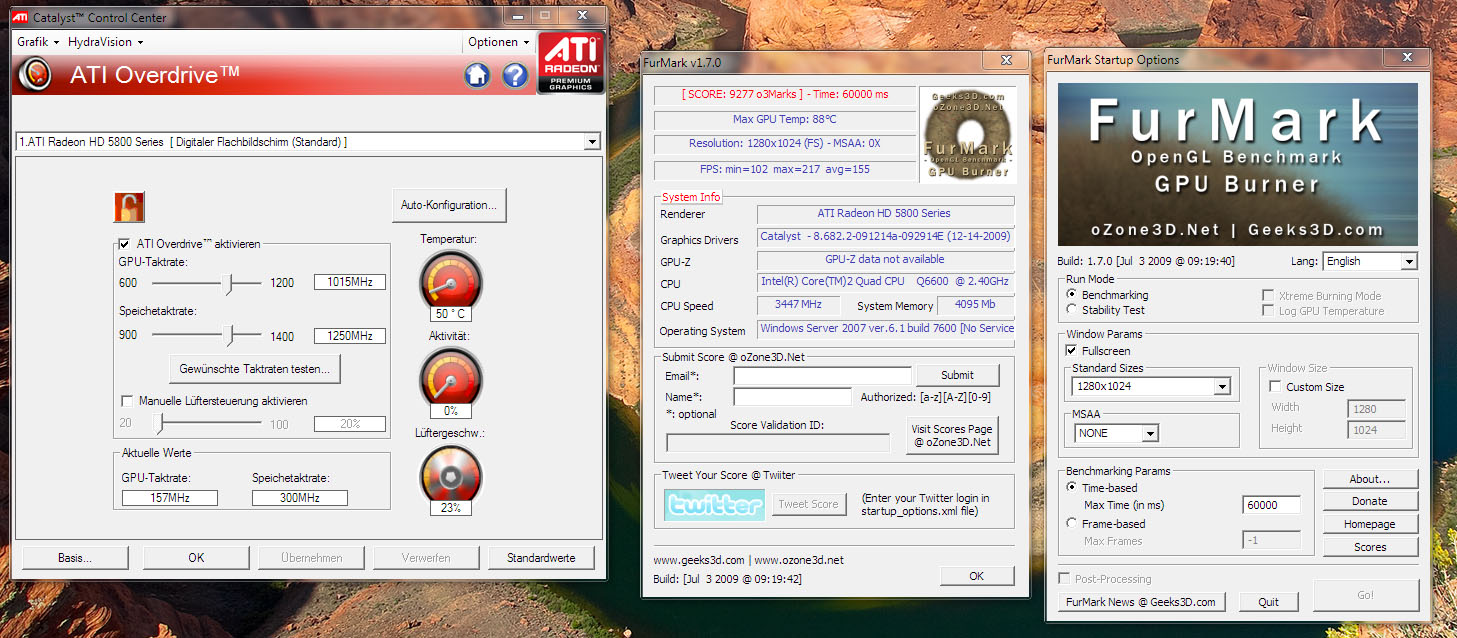Adjust the GPU-Taktrate slider
The image size is (1457, 638).
(230, 284)
